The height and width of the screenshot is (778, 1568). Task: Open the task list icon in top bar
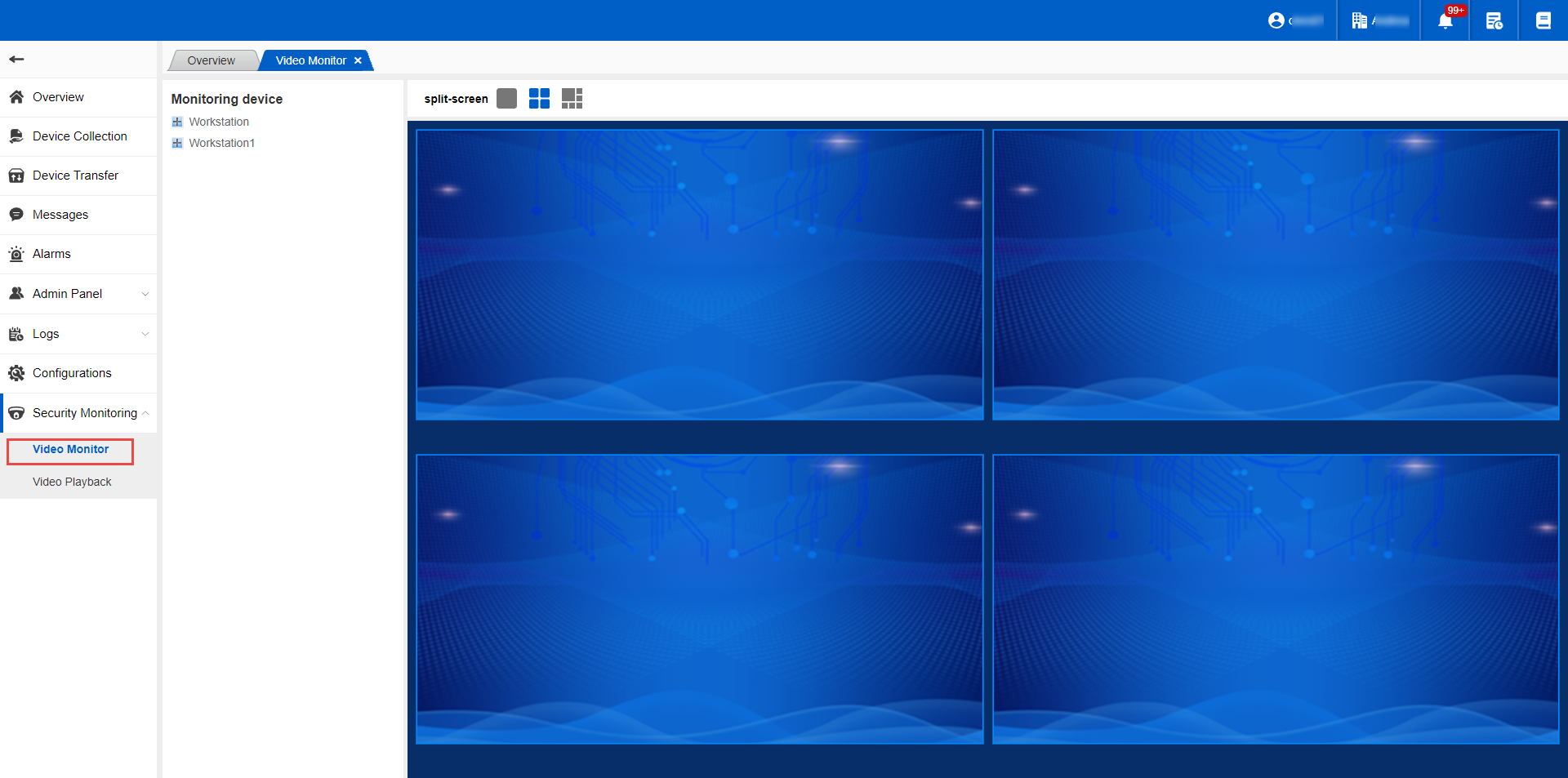[x=1494, y=20]
